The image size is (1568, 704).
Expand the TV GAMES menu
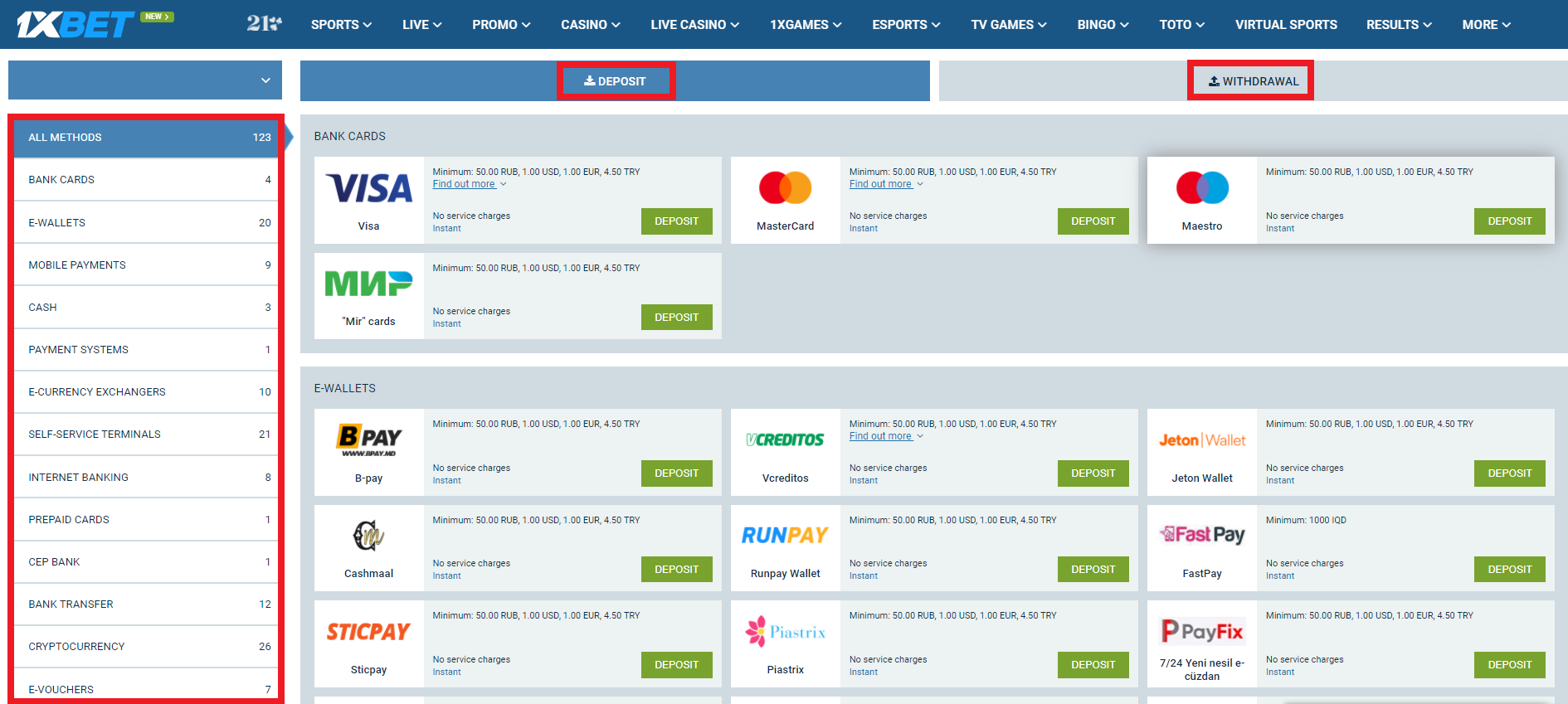click(1009, 25)
